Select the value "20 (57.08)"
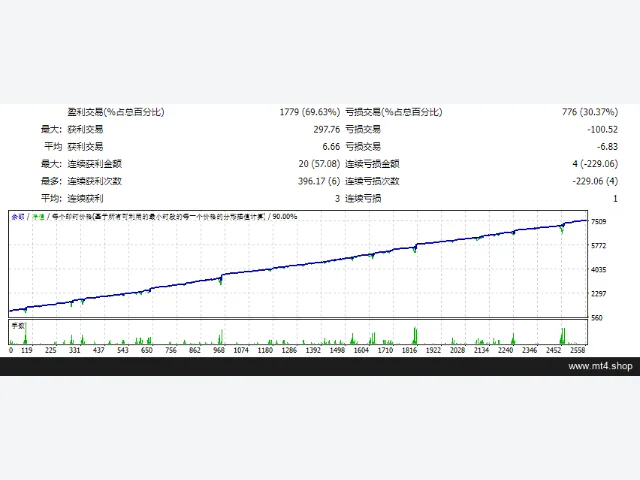This screenshot has width=640, height=480. click(x=319, y=164)
